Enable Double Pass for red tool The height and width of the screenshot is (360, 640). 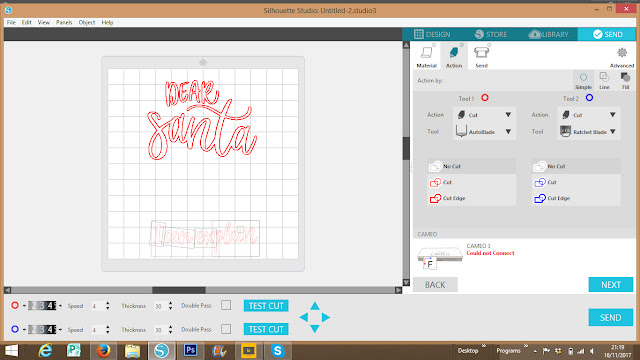click(226, 305)
